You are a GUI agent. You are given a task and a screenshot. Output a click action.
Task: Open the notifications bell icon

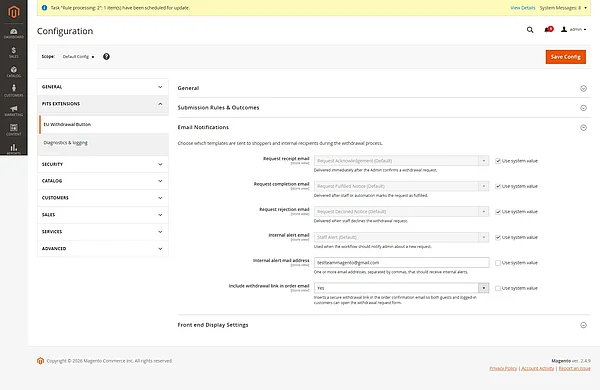pyautogui.click(x=548, y=29)
